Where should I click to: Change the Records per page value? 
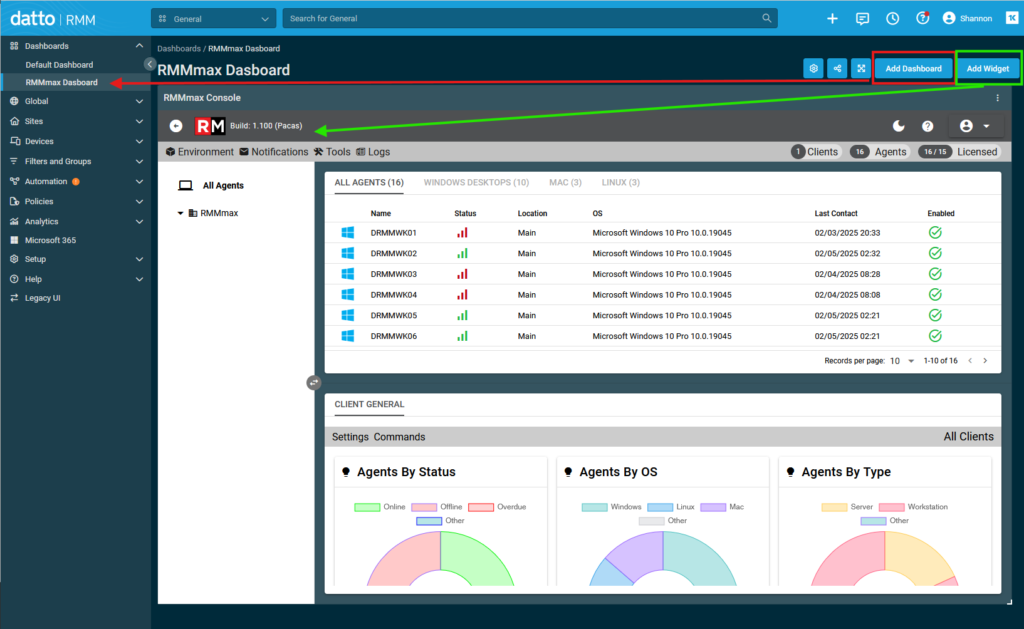(x=898, y=362)
